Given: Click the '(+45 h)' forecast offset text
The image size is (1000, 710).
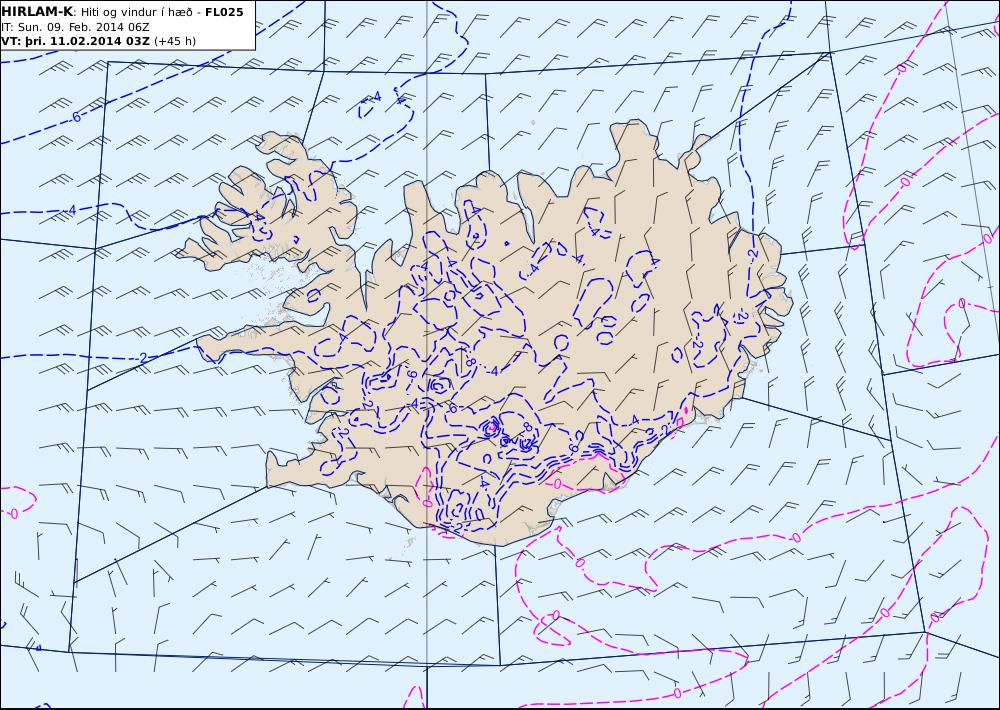Looking at the screenshot, I should (175, 41).
